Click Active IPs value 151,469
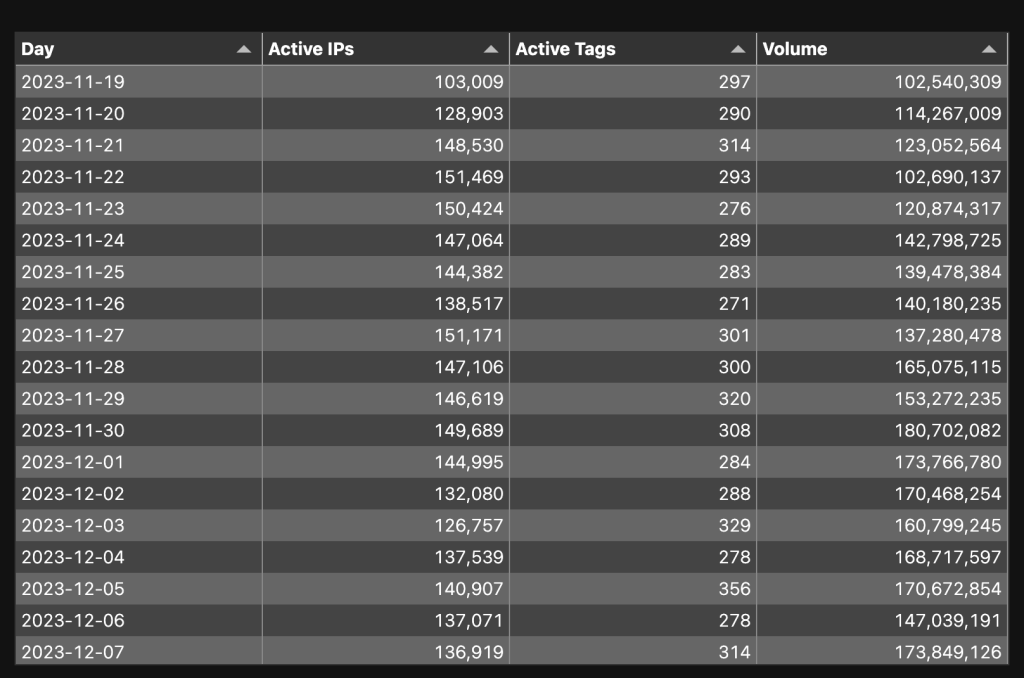The width and height of the screenshot is (1024, 678). pos(469,177)
